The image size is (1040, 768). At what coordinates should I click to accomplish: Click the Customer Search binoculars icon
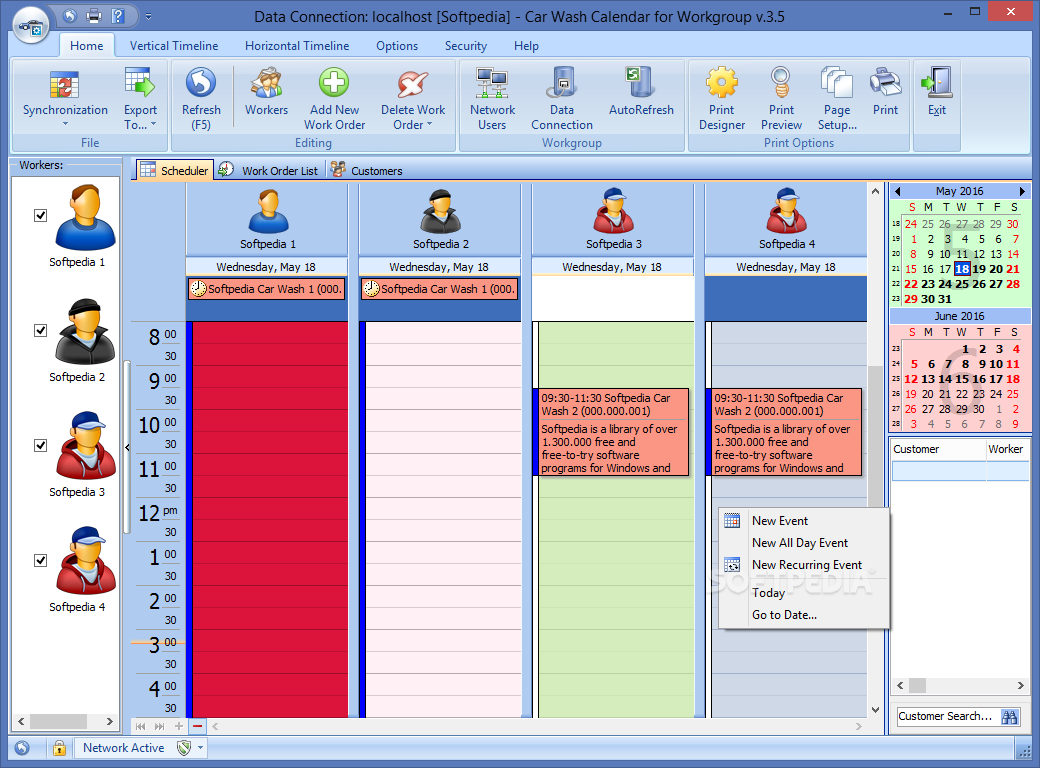point(1009,716)
